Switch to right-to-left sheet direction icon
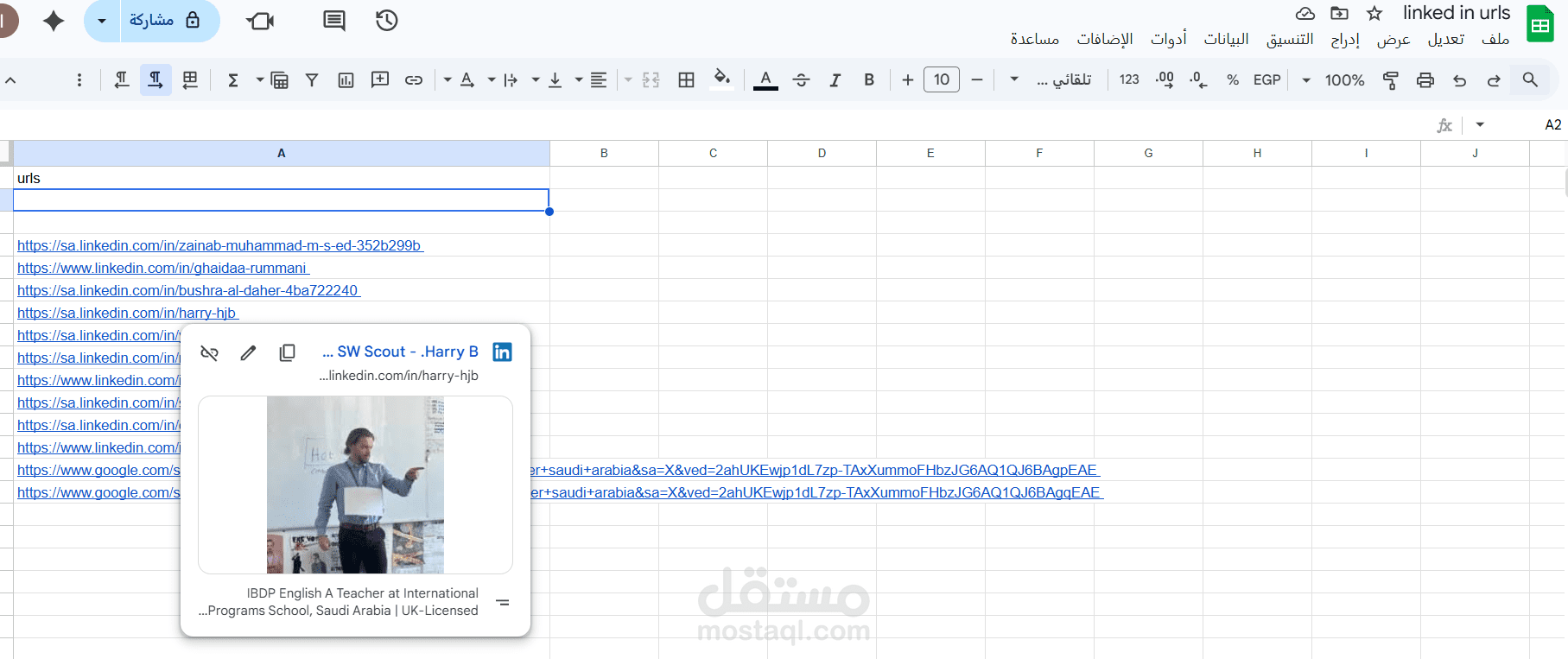This screenshot has width=1568, height=659. [x=190, y=80]
